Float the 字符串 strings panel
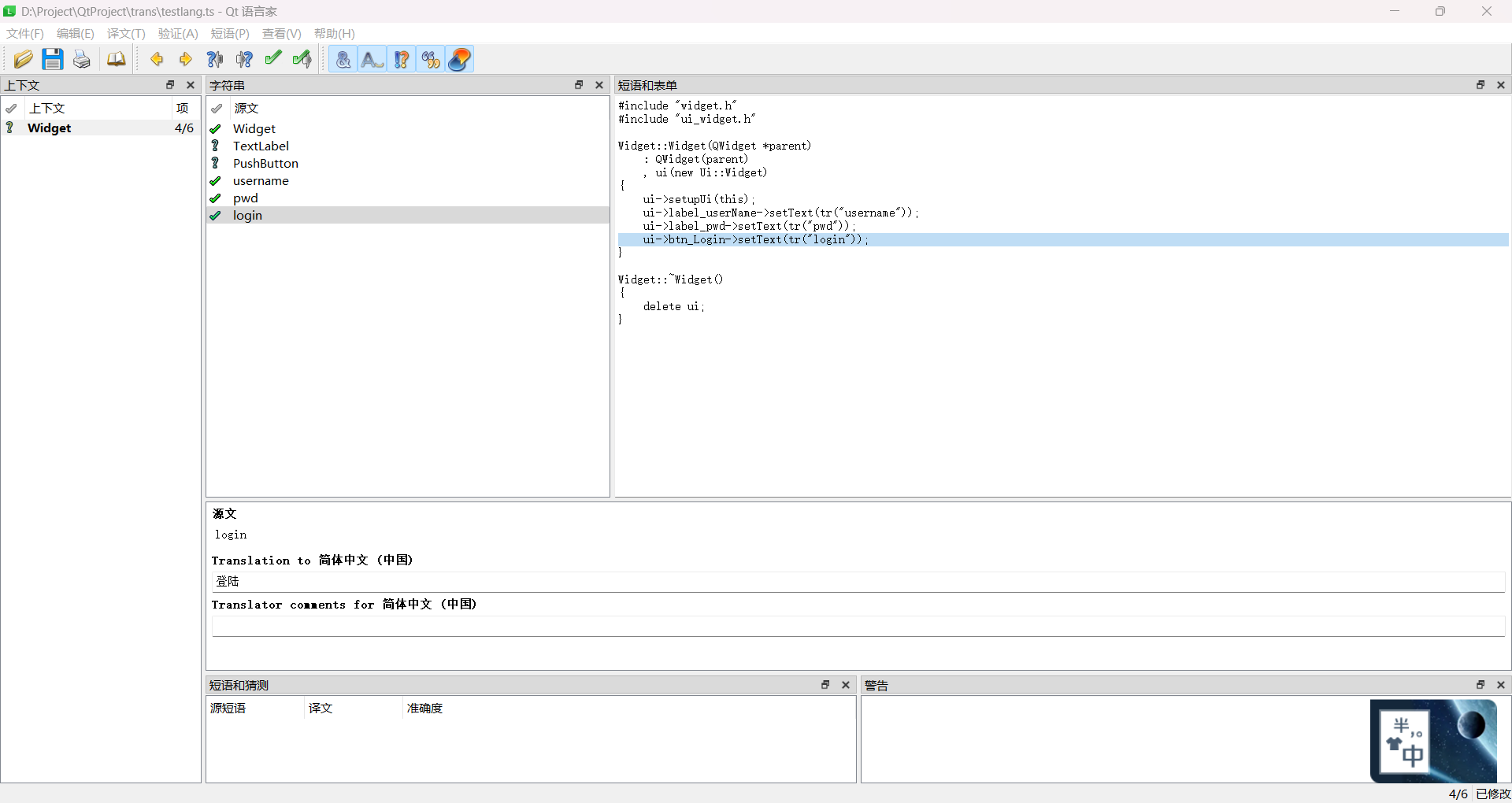The height and width of the screenshot is (803, 1512). click(579, 85)
